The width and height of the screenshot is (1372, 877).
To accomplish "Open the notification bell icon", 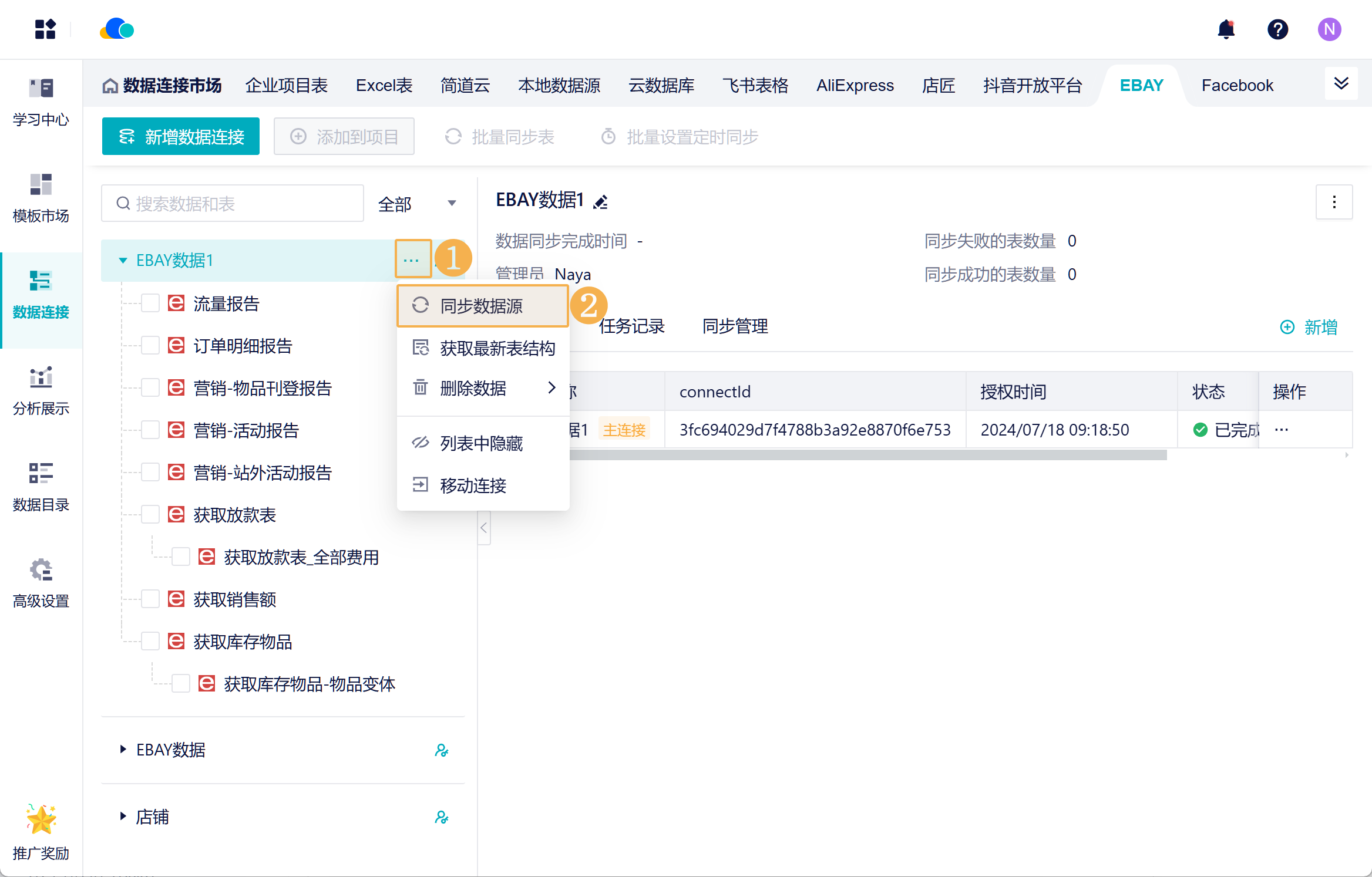I will click(1226, 29).
